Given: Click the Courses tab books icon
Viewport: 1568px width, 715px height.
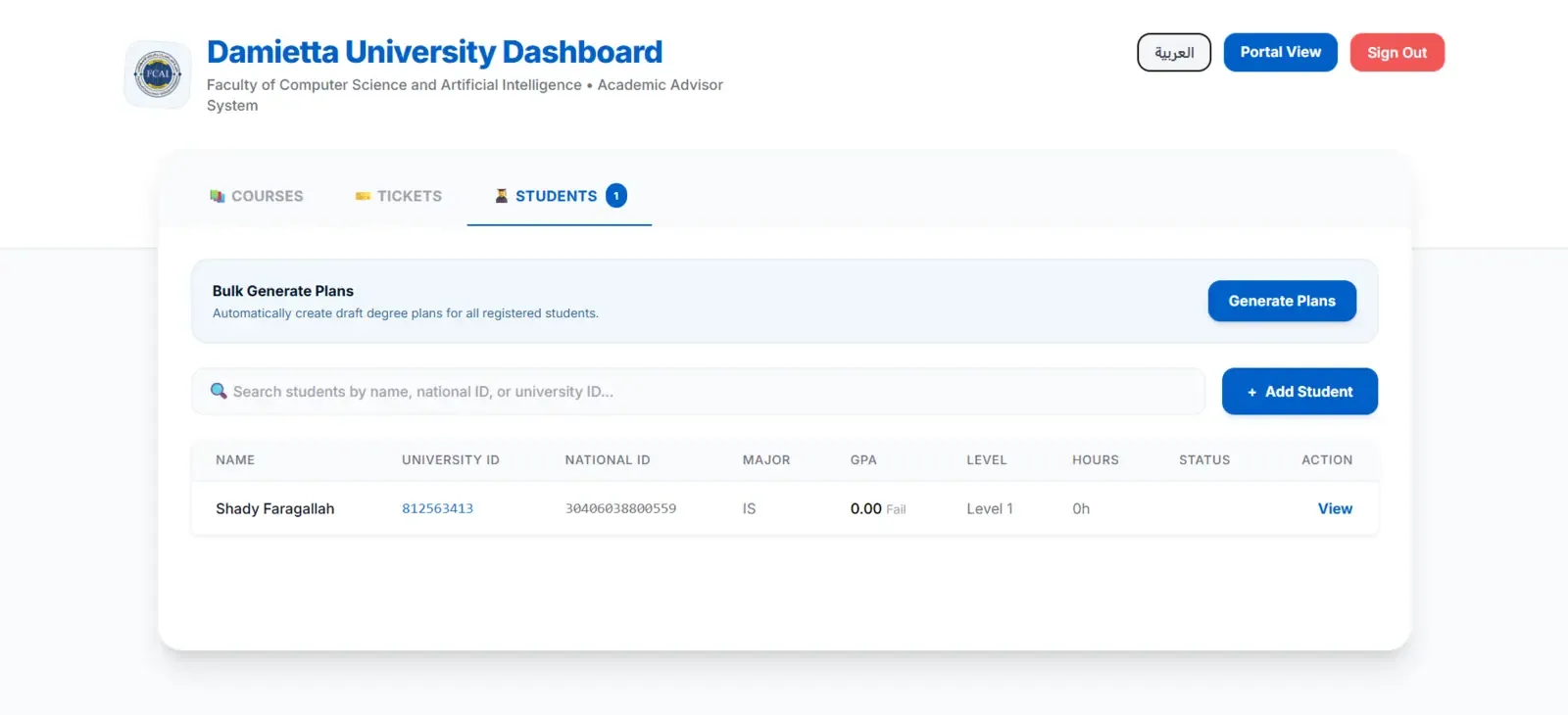Looking at the screenshot, I should [218, 196].
